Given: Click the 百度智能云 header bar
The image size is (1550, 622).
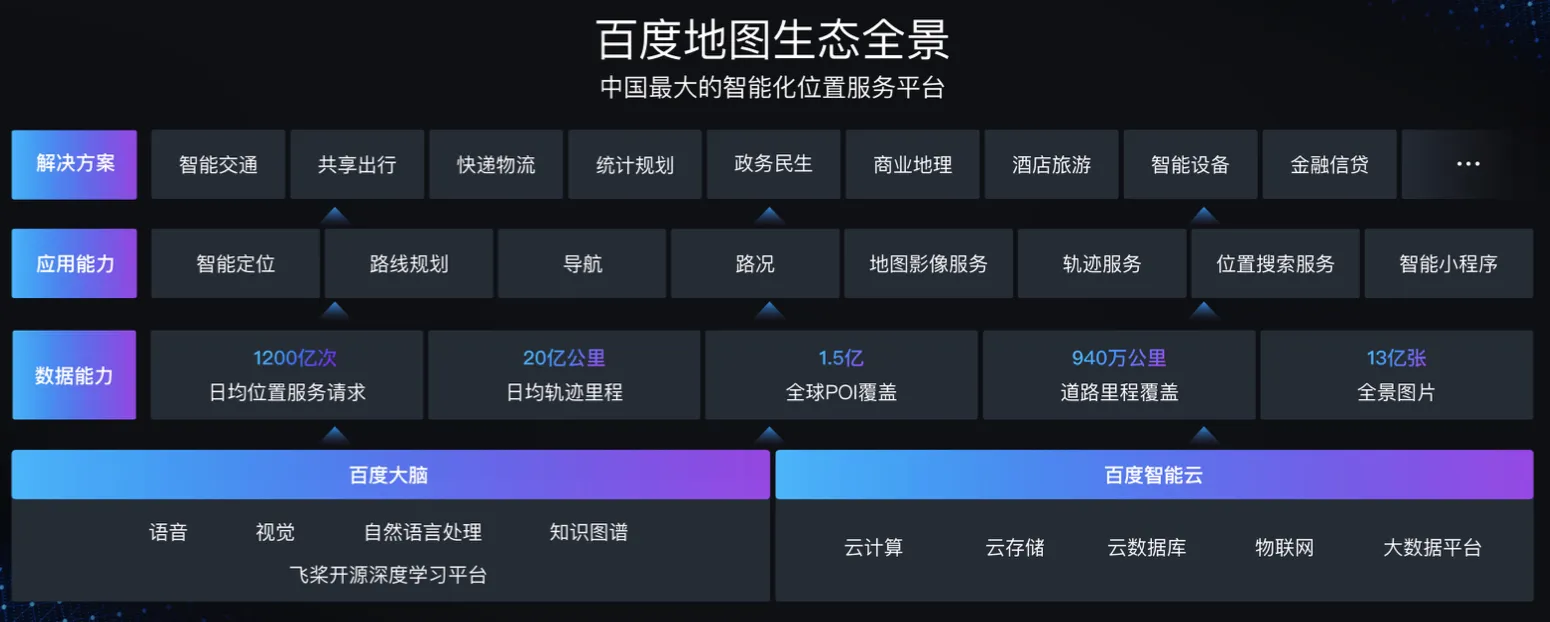Looking at the screenshot, I should point(1153,475).
